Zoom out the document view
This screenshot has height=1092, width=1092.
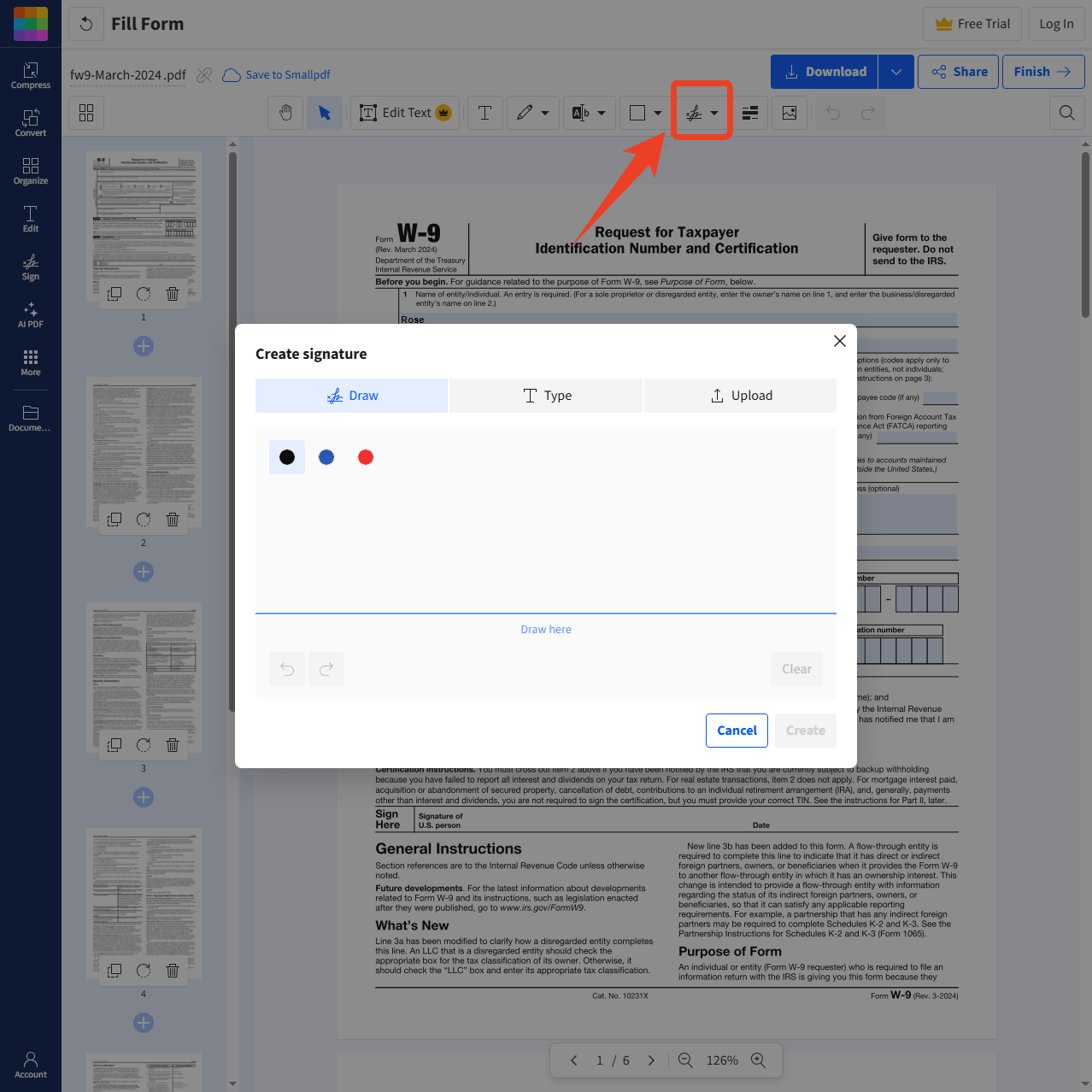point(685,1060)
